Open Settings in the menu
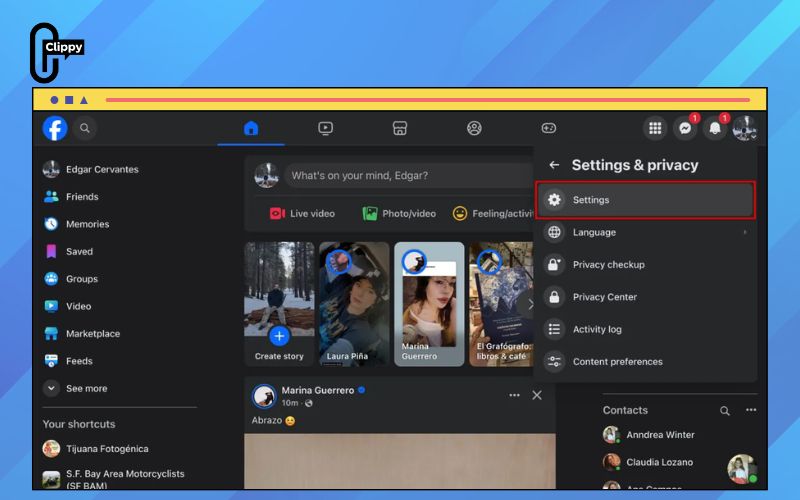The width and height of the screenshot is (800, 500). pos(645,200)
